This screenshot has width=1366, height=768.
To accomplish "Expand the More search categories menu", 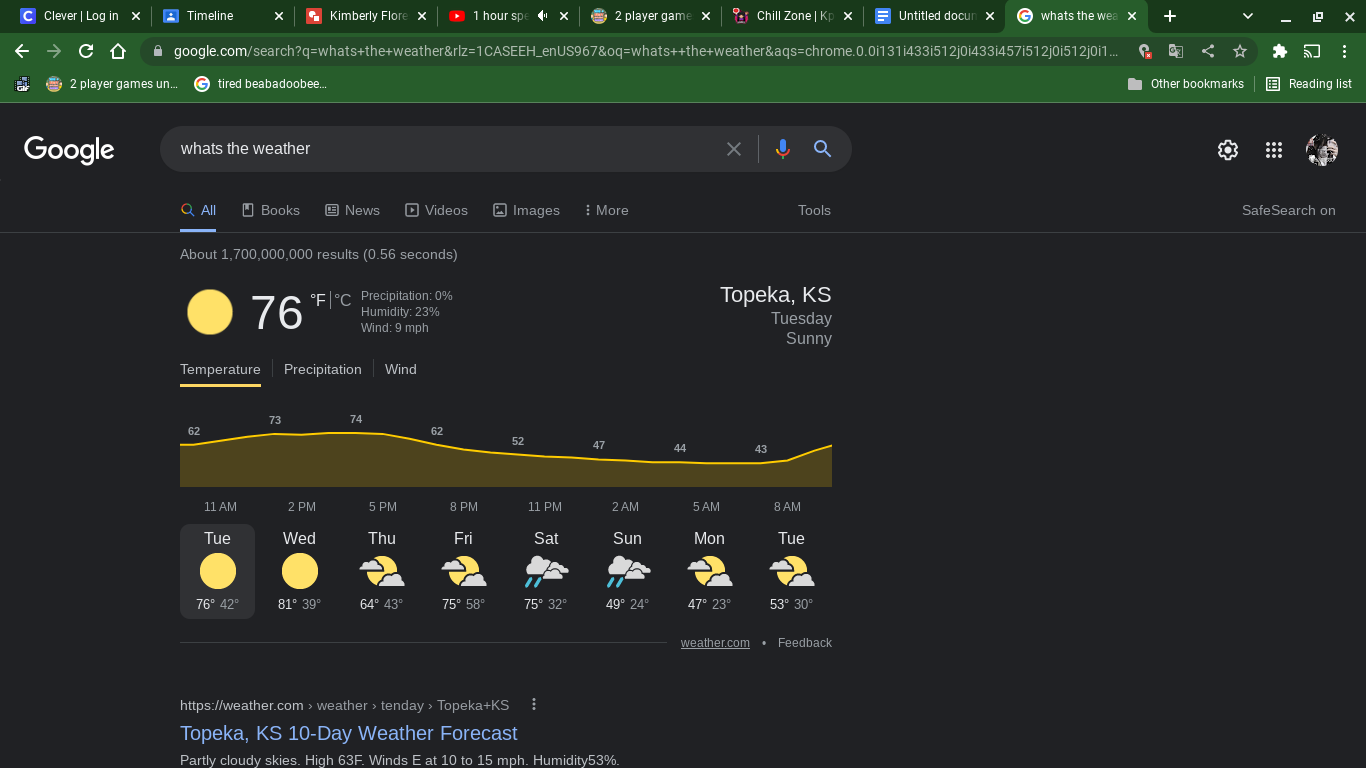I will coord(606,210).
